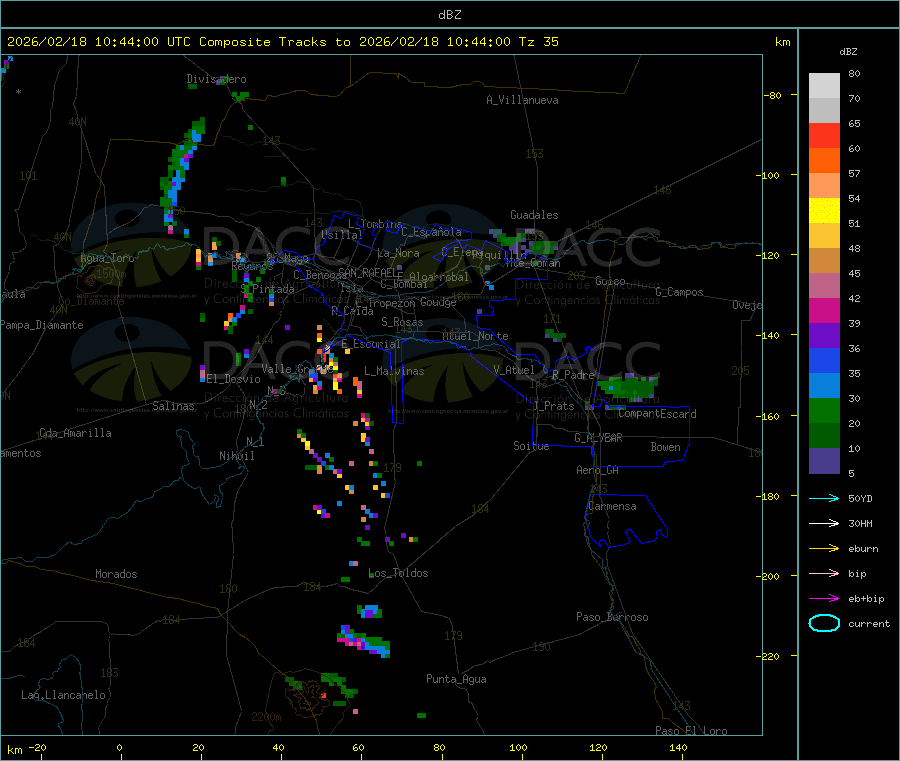Click the 'S_Rosas' place label

402,322
